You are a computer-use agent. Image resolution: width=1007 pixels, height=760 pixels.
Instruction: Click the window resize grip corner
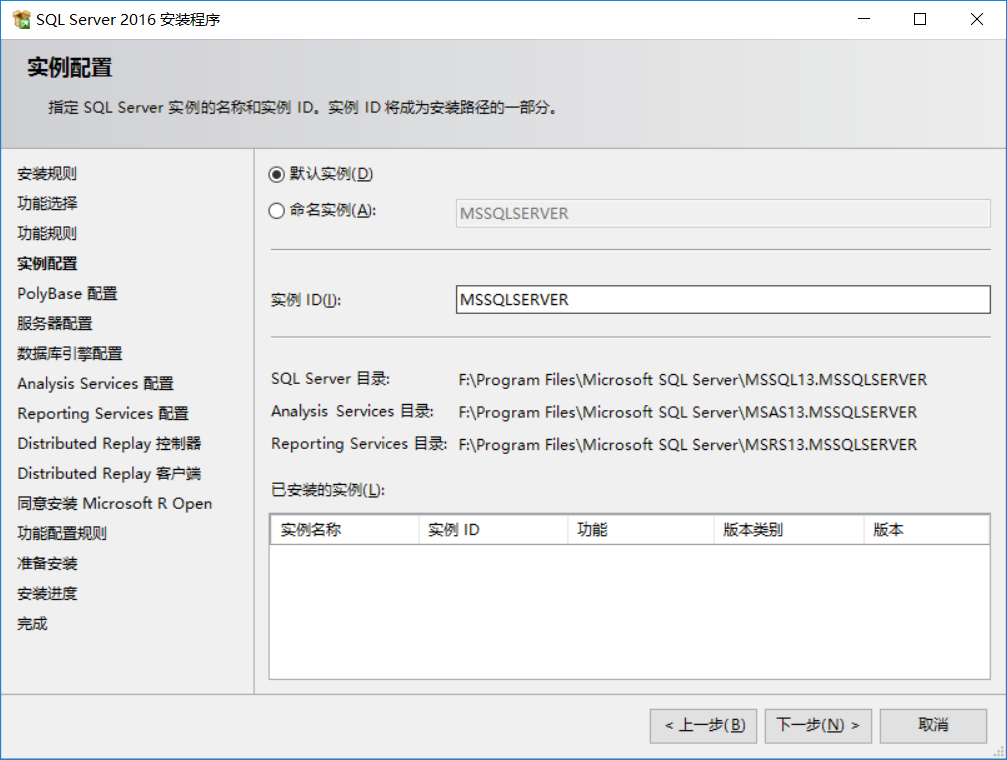point(999,752)
